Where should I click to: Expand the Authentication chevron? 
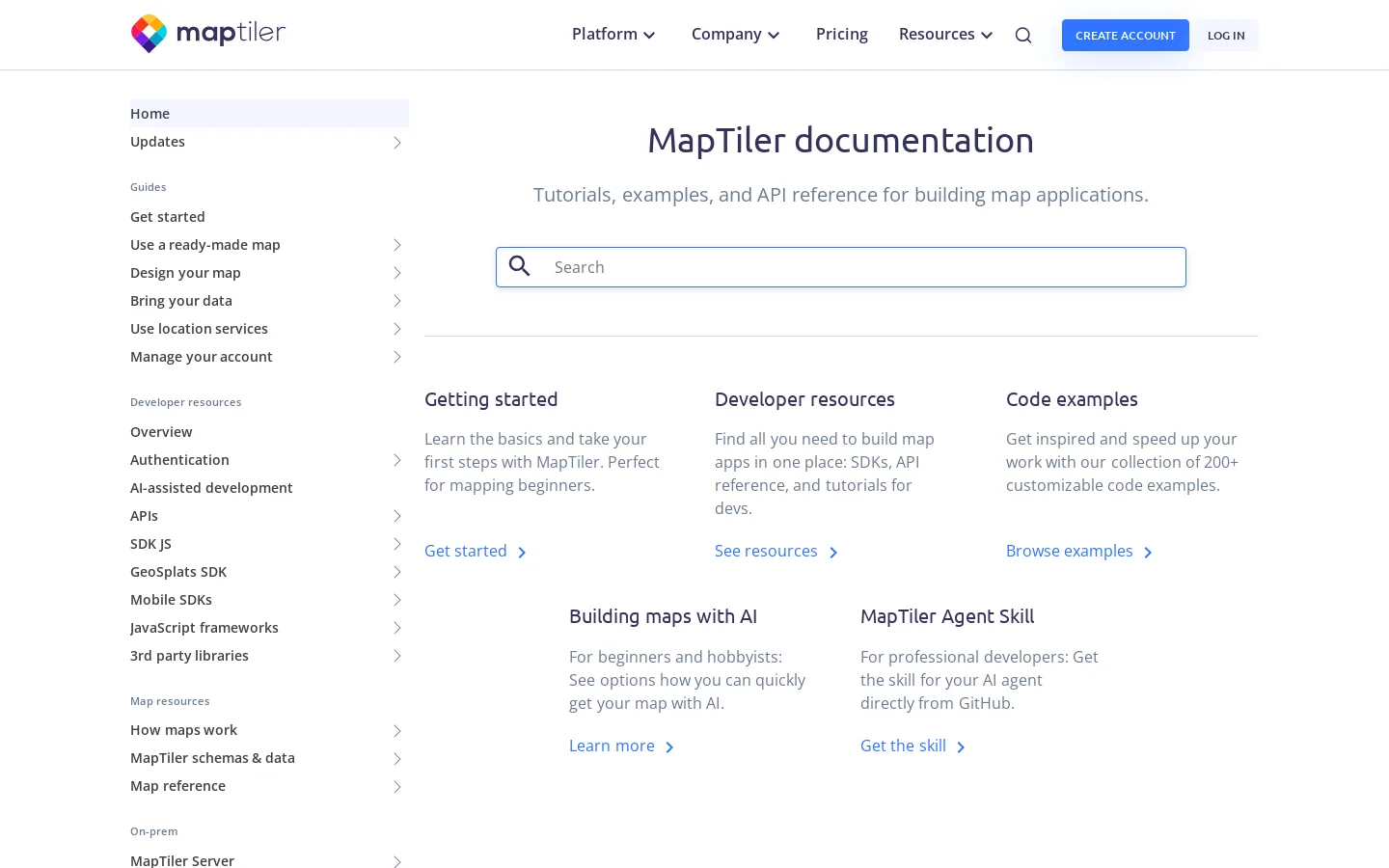tap(397, 460)
